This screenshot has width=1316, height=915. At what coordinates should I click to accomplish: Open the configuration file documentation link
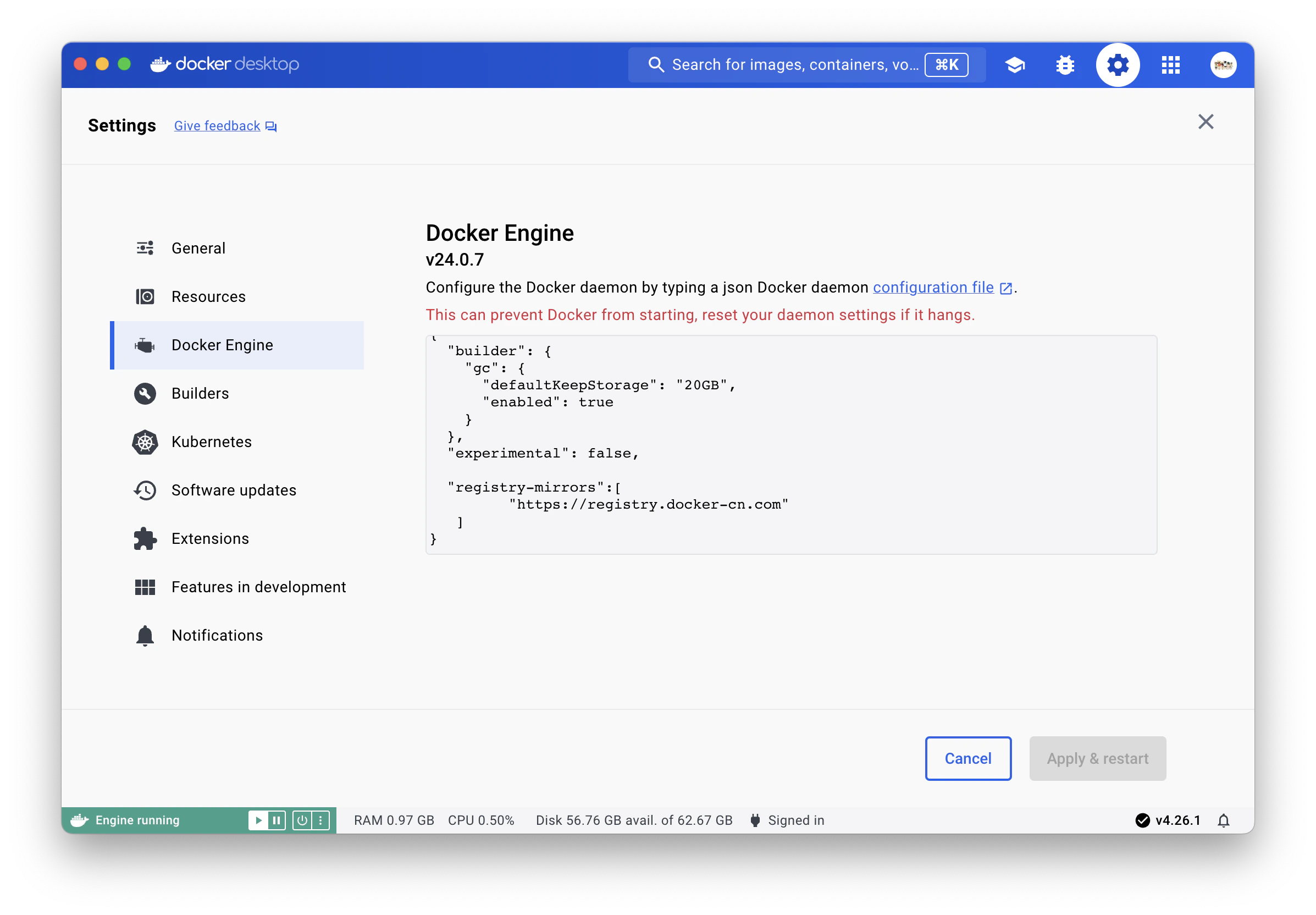click(x=932, y=287)
